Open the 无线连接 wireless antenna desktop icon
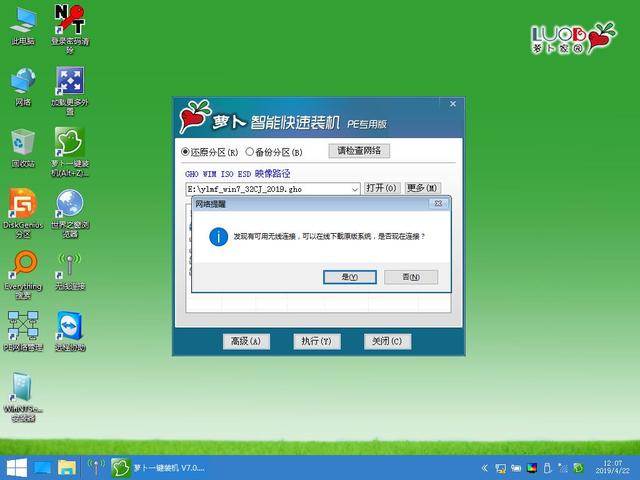Viewport: 640px width, 480px height. tap(70, 271)
